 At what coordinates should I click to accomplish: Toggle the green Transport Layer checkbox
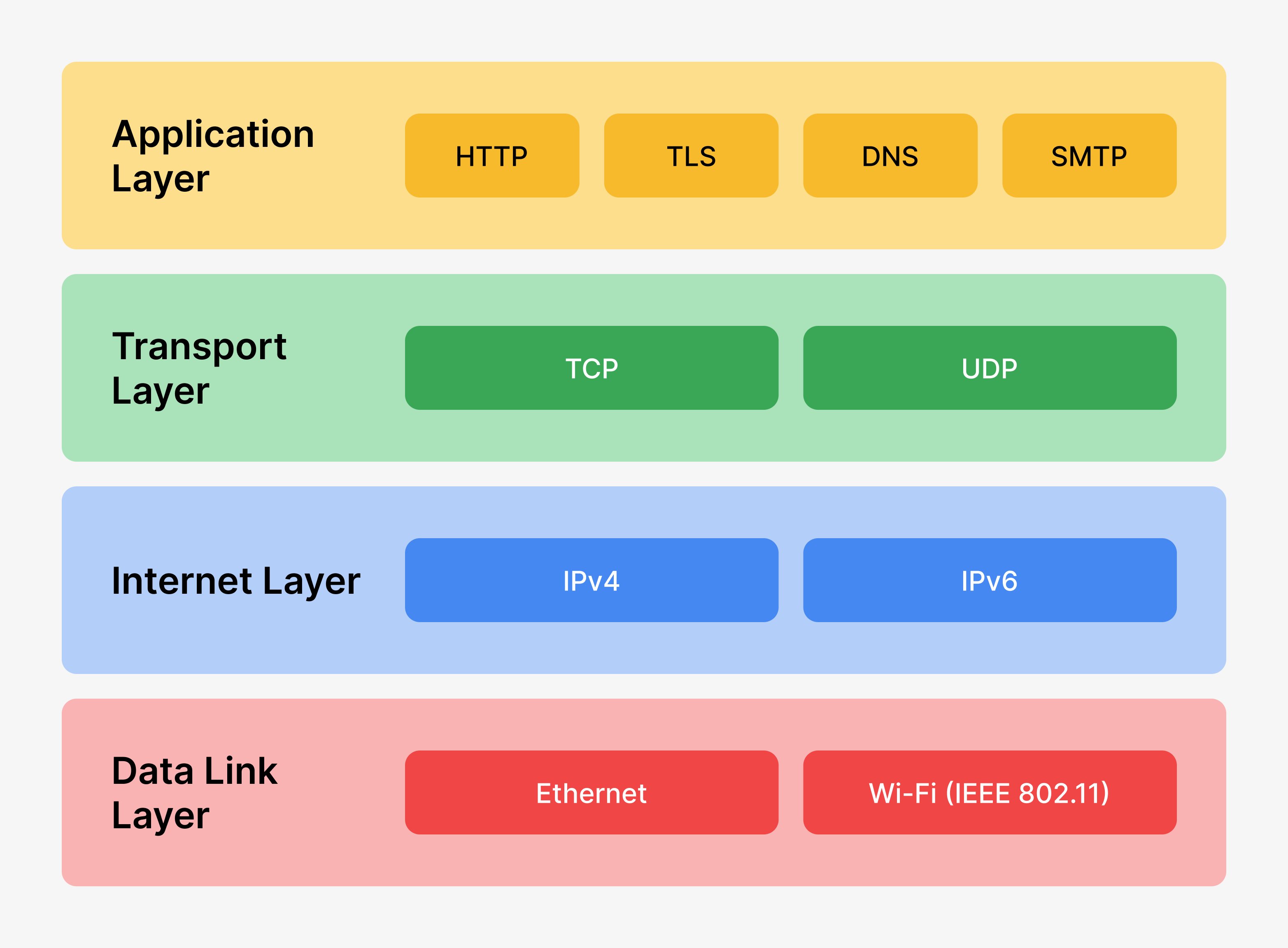pyautogui.click(x=644, y=340)
